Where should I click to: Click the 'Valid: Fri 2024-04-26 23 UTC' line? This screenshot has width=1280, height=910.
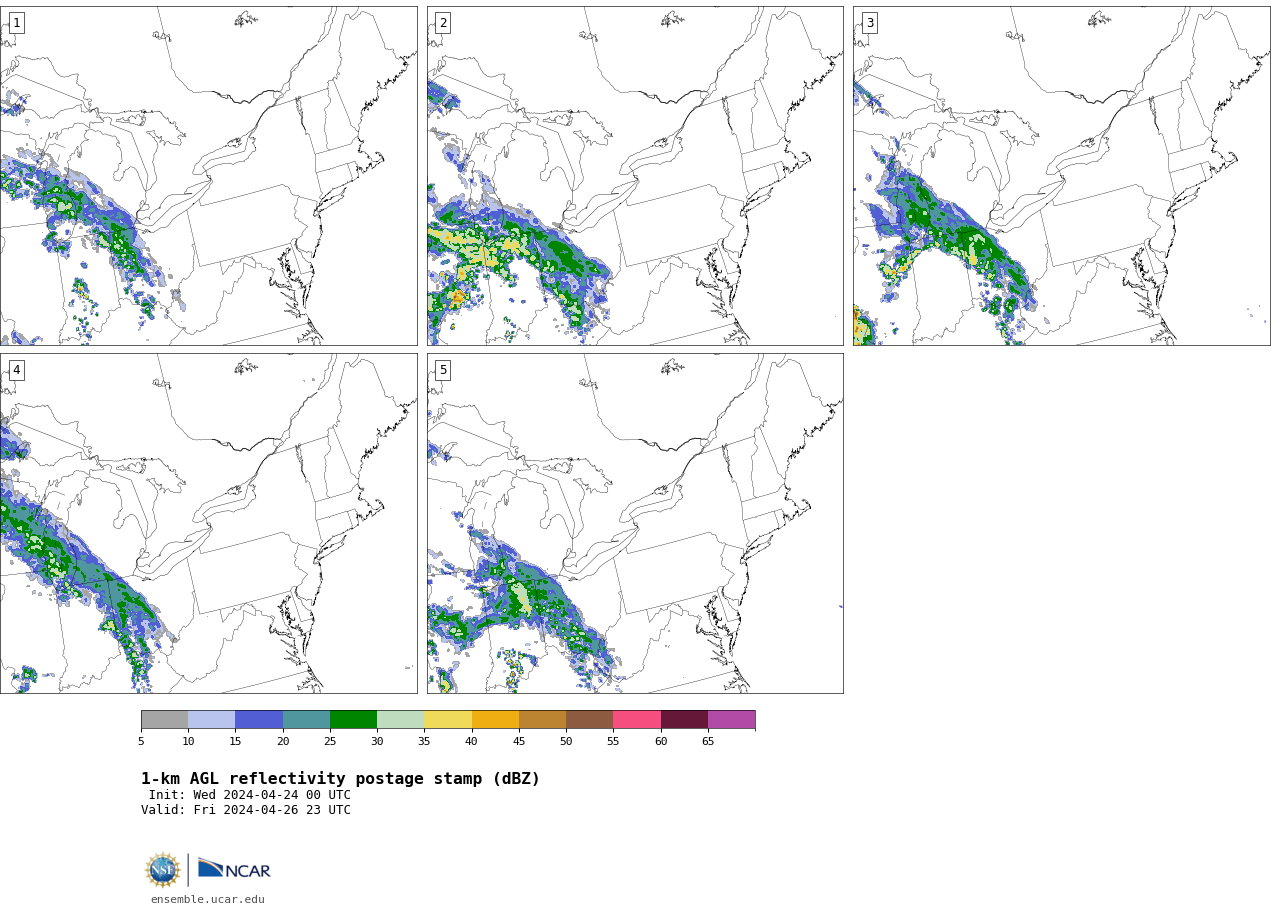246,810
